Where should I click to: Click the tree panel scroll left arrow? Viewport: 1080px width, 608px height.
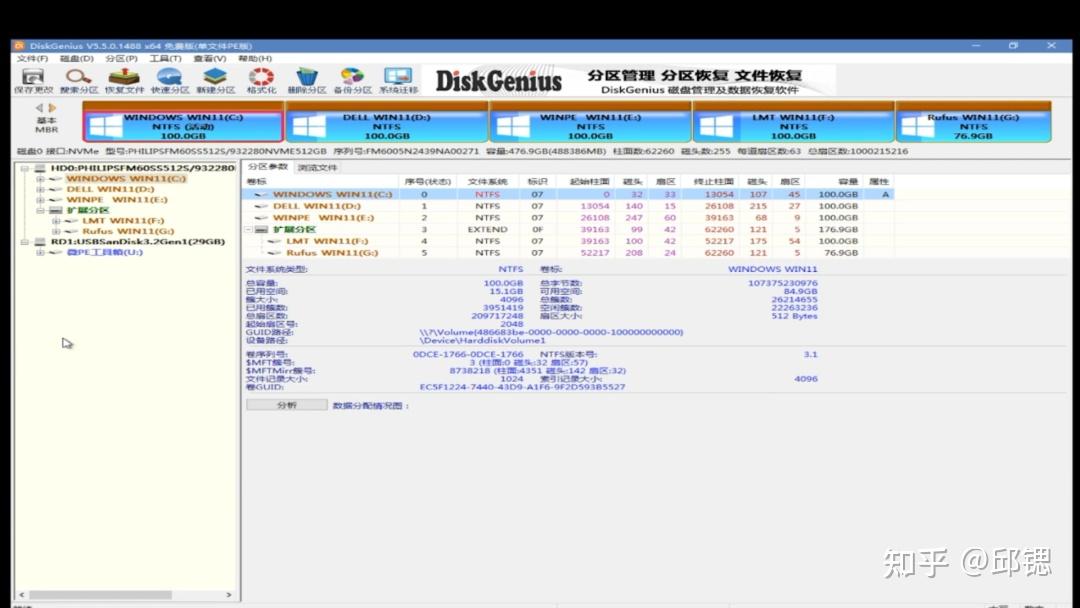click(x=21, y=594)
